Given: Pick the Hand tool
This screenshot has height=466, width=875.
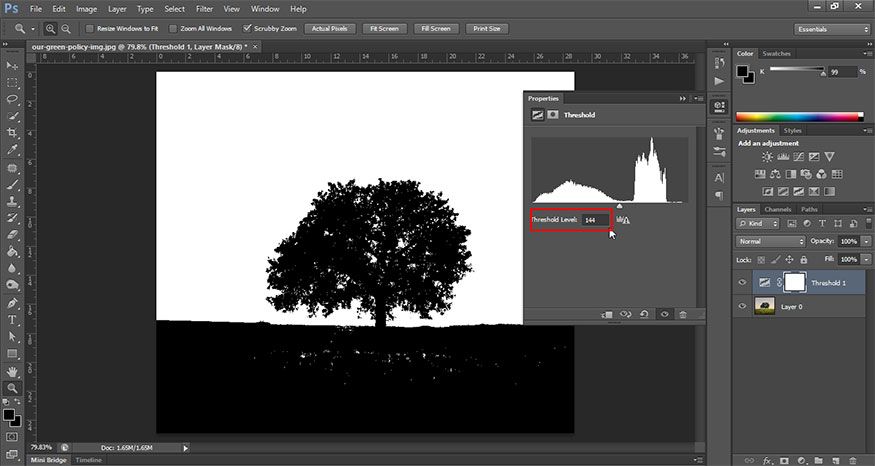Looking at the screenshot, I should click(x=13, y=371).
